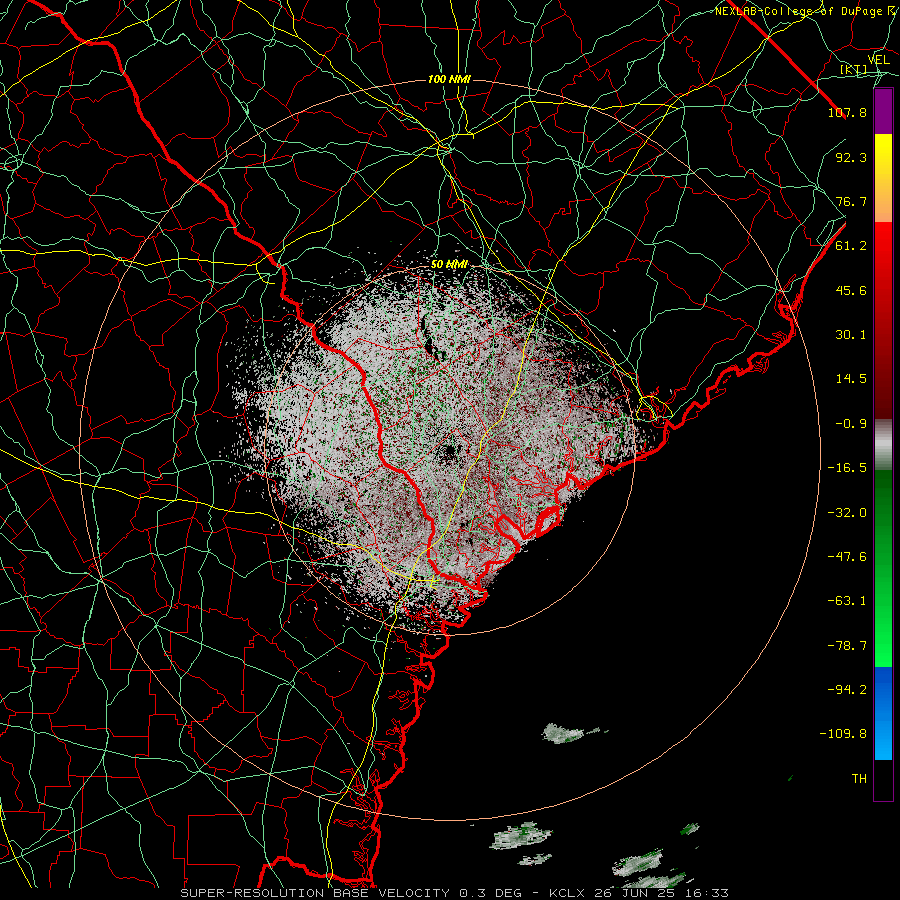The width and height of the screenshot is (900, 900).
Task: Click the -47.6 value on the velocity scale
Action: coord(847,557)
